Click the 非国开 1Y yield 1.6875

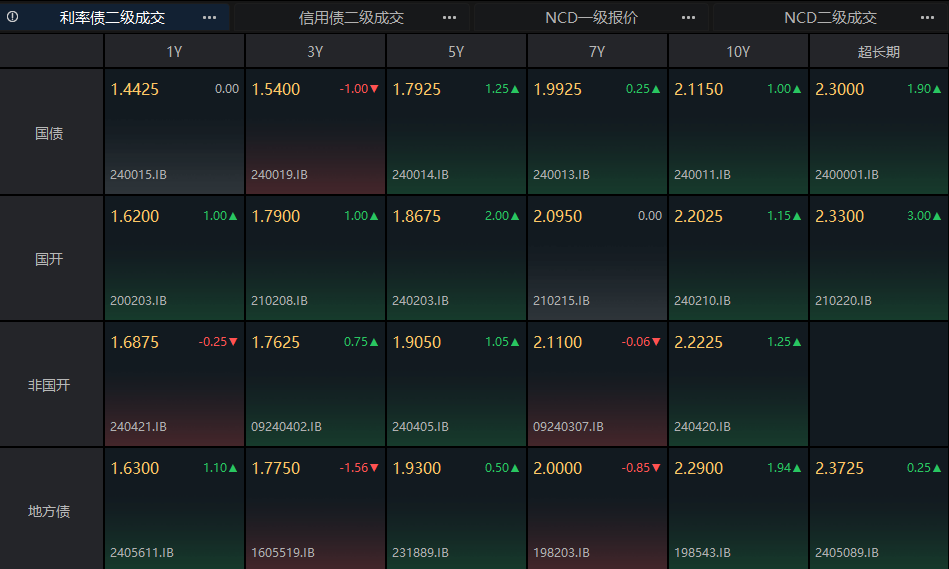tap(134, 342)
